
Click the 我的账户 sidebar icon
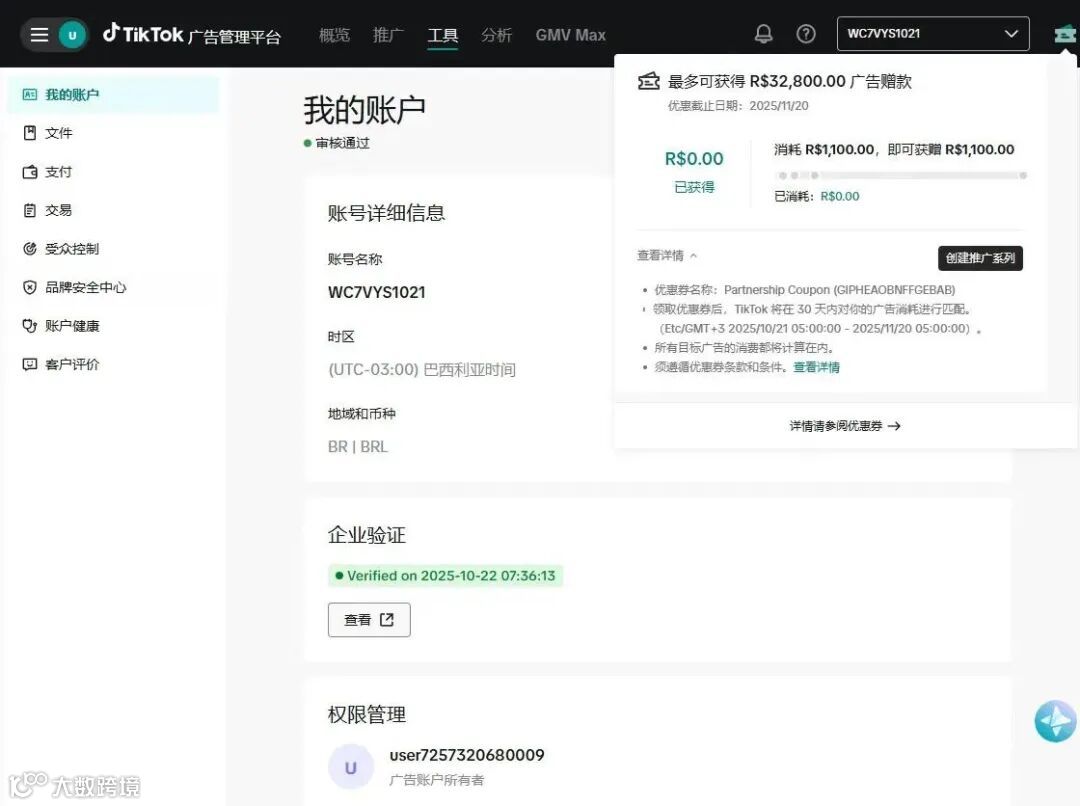click(30, 94)
